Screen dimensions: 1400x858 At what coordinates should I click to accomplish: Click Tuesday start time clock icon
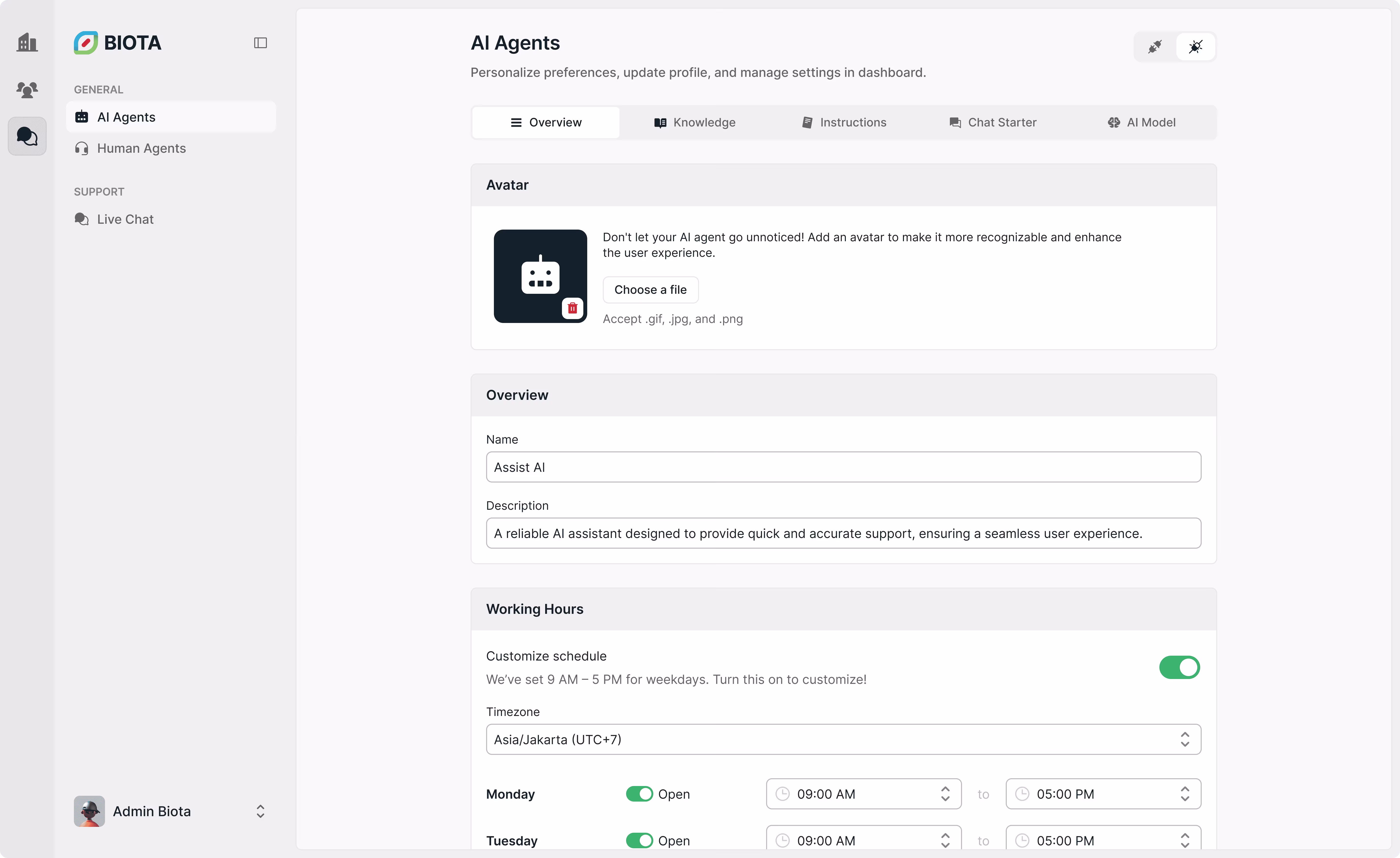782,840
